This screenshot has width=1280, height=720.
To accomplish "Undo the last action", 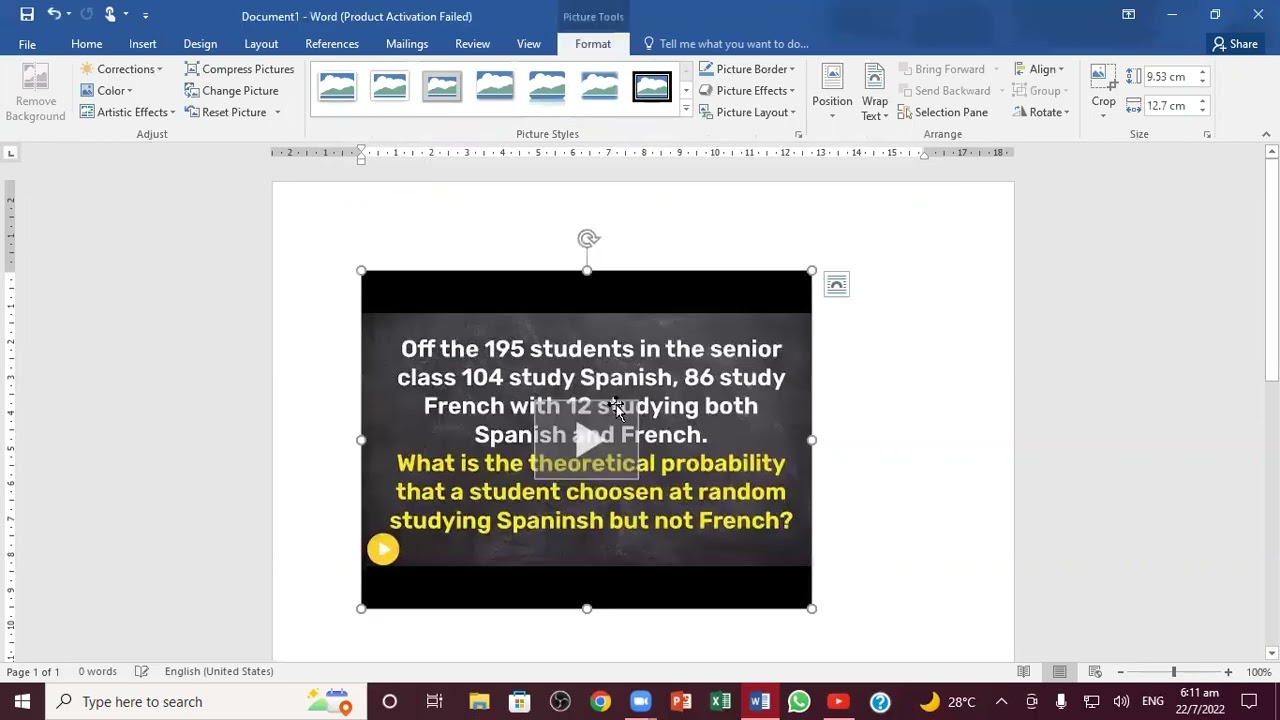I will coord(54,15).
